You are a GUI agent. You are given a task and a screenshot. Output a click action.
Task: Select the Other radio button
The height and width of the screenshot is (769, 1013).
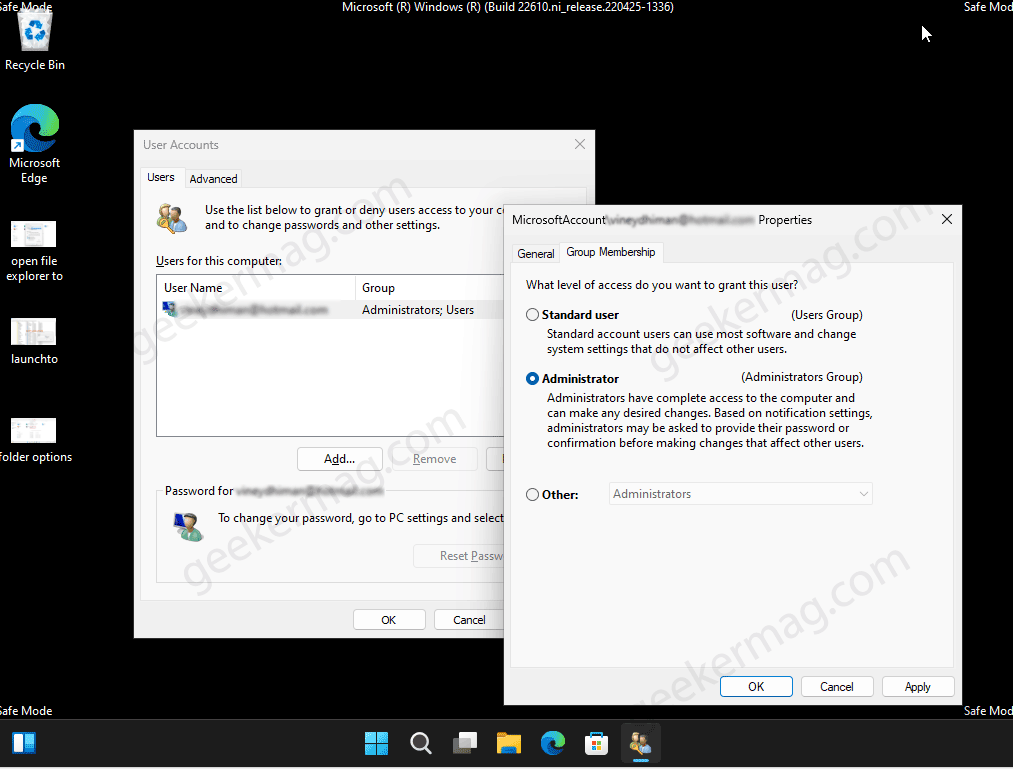pos(532,494)
